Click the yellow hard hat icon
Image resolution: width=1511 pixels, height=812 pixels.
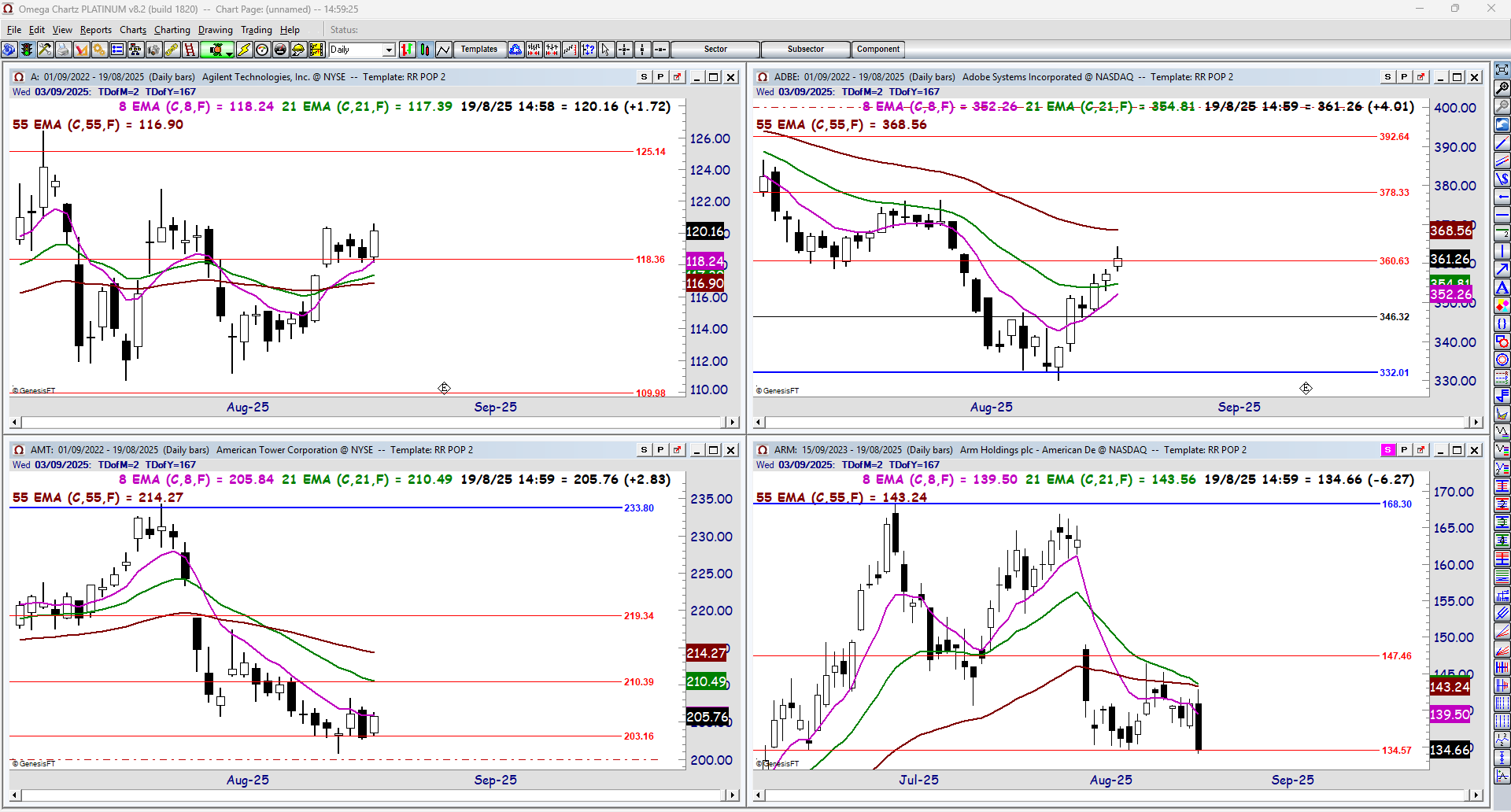298,50
